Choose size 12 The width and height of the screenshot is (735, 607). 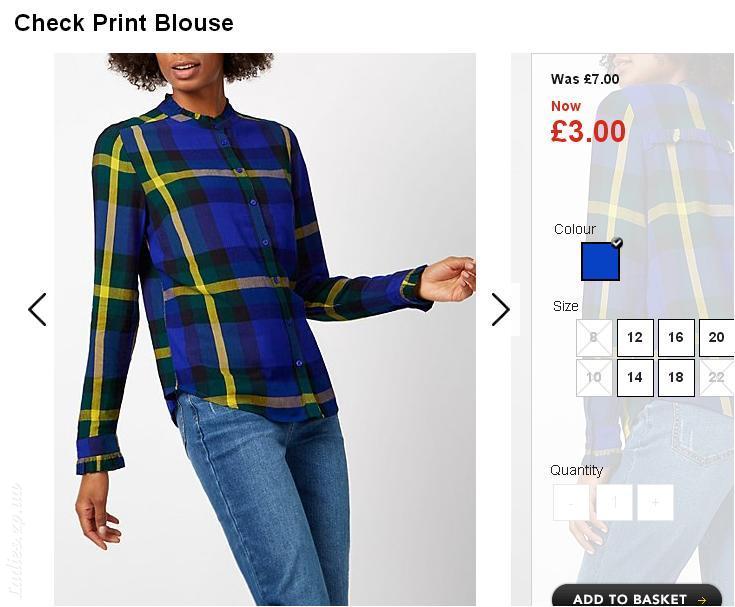(635, 338)
